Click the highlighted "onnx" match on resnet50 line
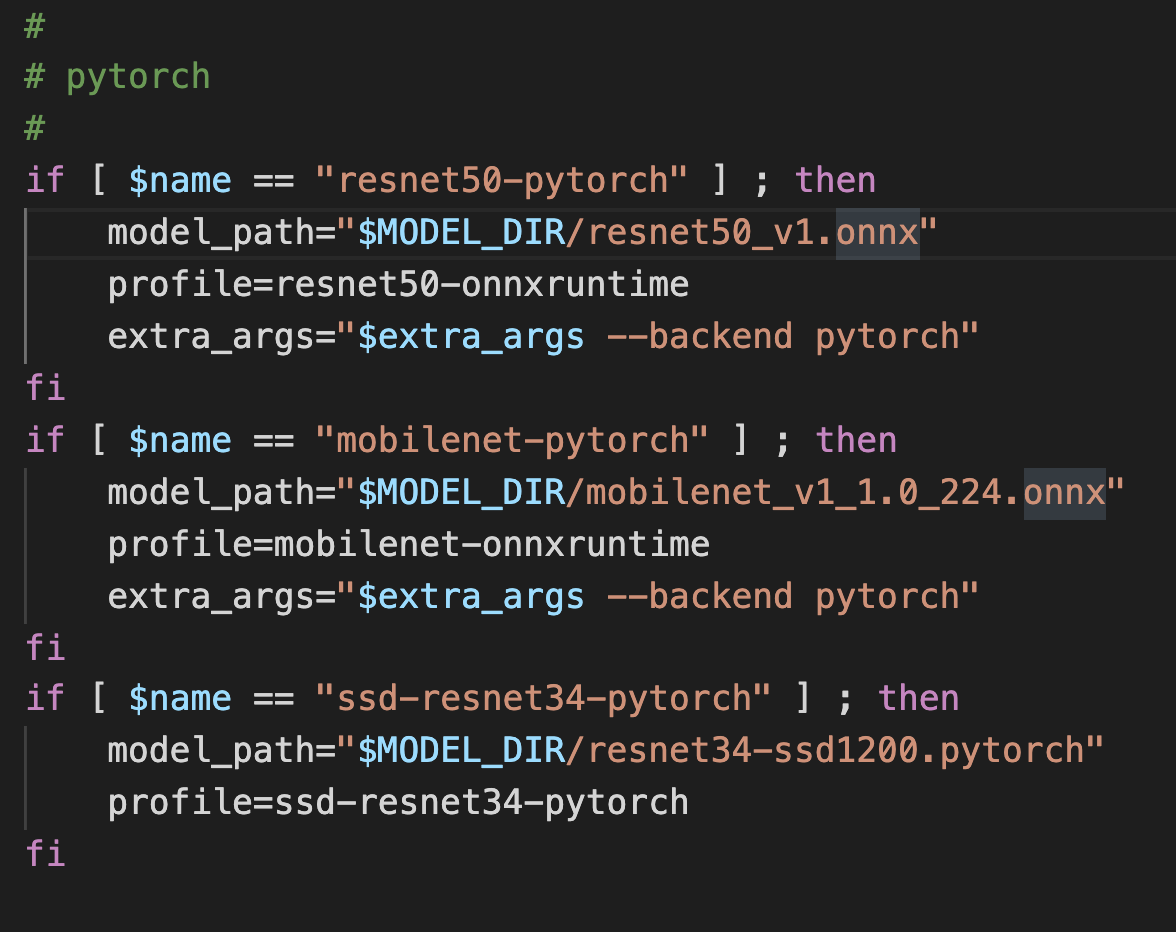1176x932 pixels. [879, 231]
